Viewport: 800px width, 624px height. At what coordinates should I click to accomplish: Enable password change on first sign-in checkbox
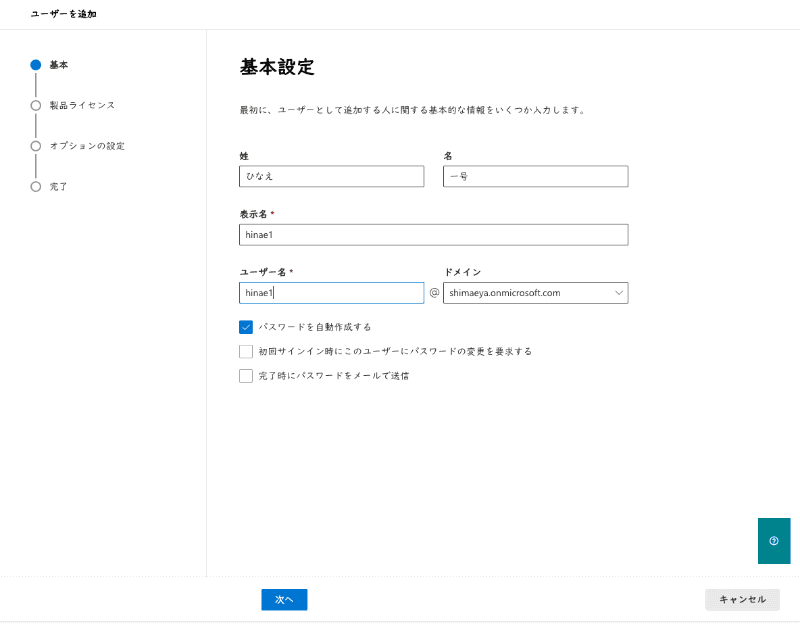click(x=246, y=352)
